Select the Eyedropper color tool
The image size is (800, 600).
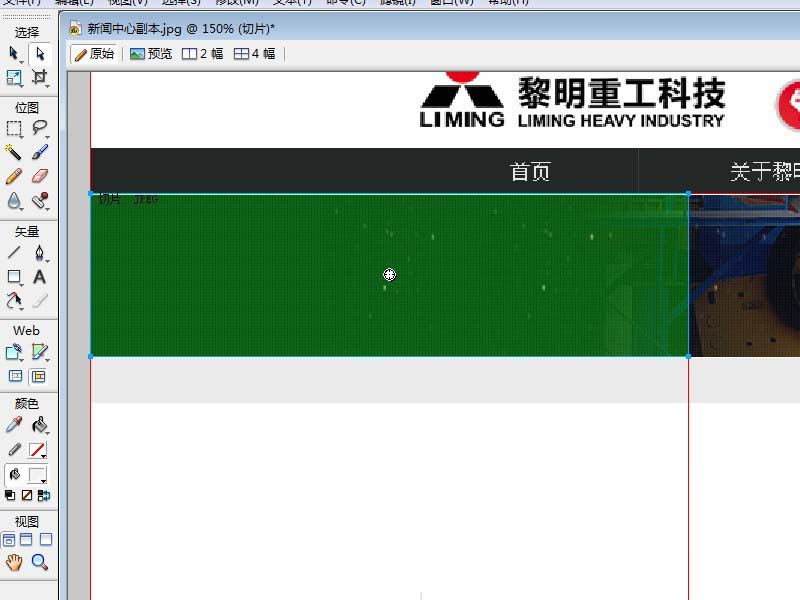[x=14, y=425]
